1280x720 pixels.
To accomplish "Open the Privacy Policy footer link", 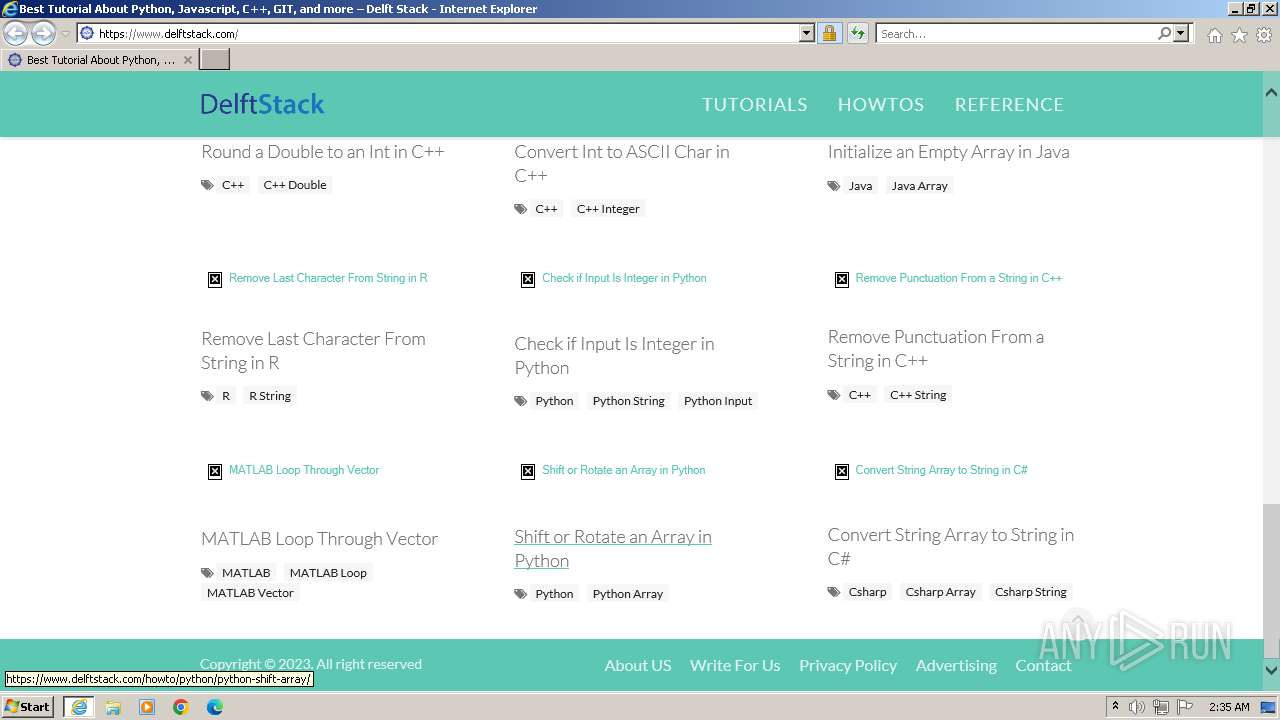I will point(848,665).
